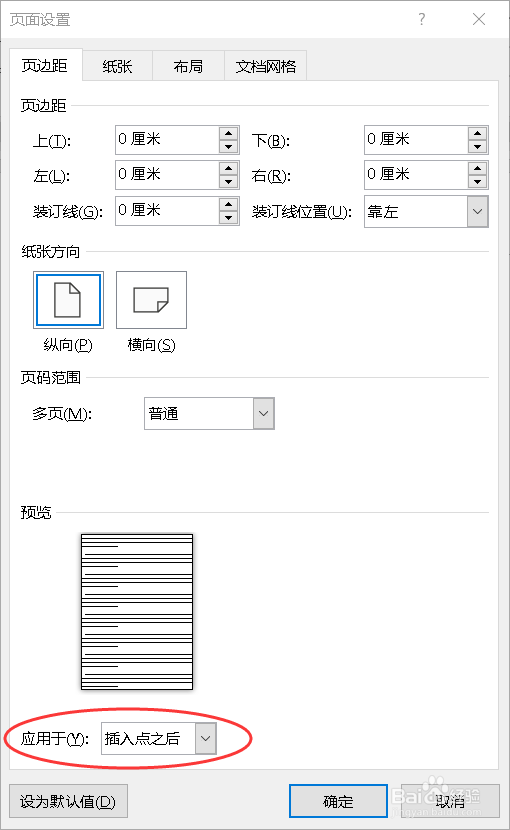510x830 pixels.
Task: Select the landscape orientation icon 横向
Action: [x=151, y=300]
